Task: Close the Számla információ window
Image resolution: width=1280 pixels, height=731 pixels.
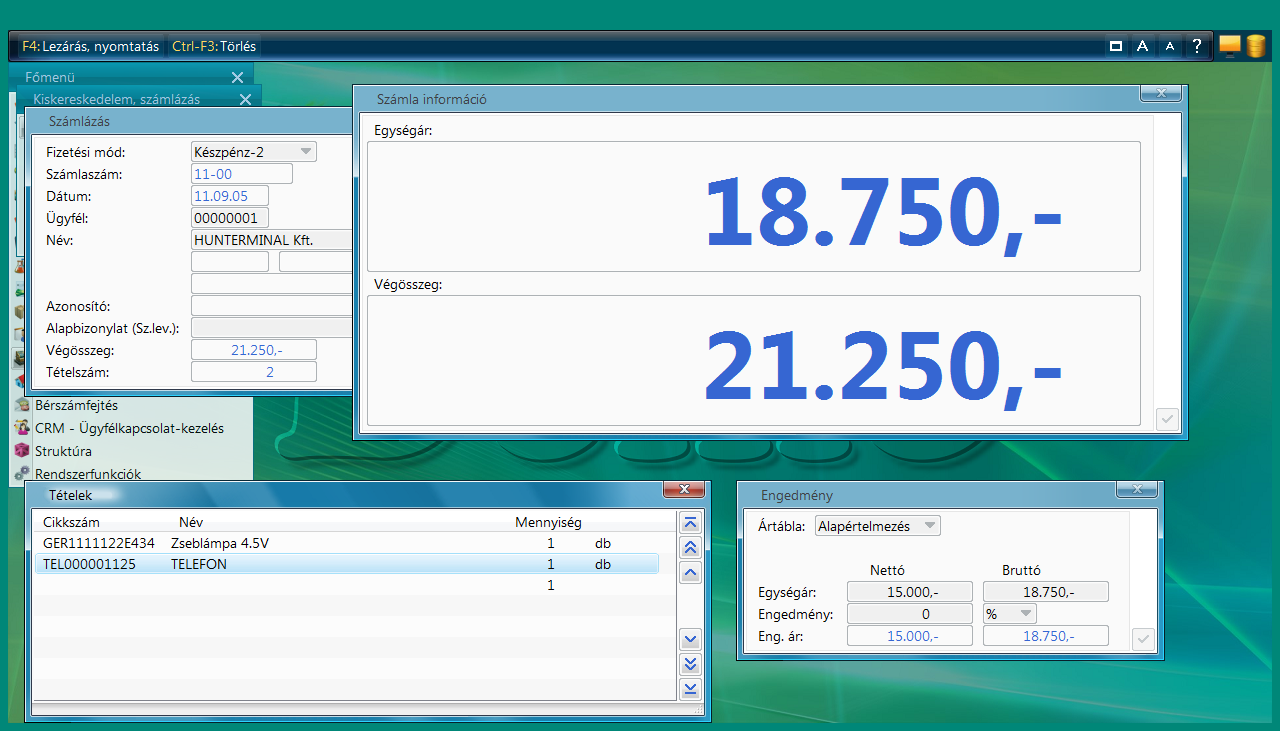Action: [1162, 94]
